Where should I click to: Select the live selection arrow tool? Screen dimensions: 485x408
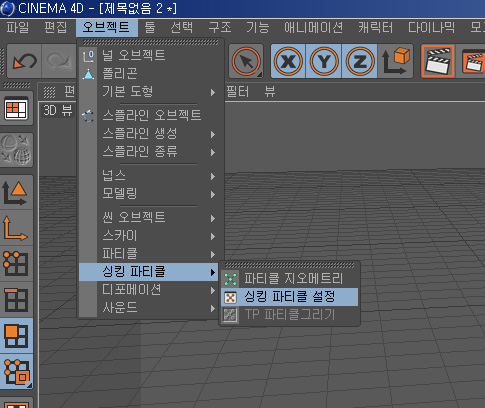click(246, 61)
